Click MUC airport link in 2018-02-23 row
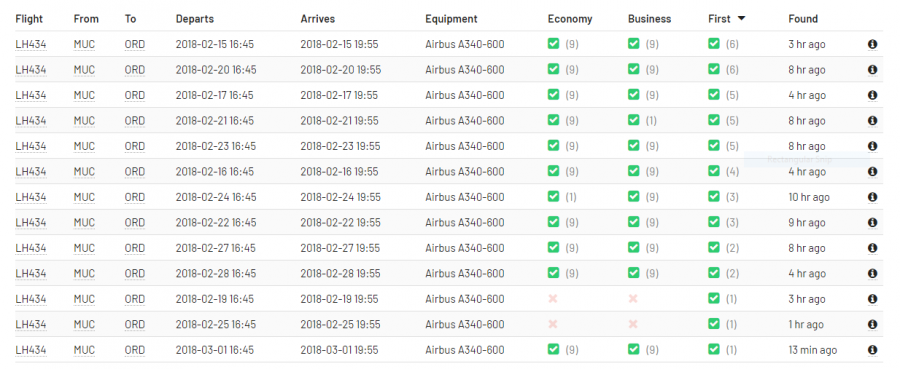The height and width of the screenshot is (369, 900). (x=84, y=146)
